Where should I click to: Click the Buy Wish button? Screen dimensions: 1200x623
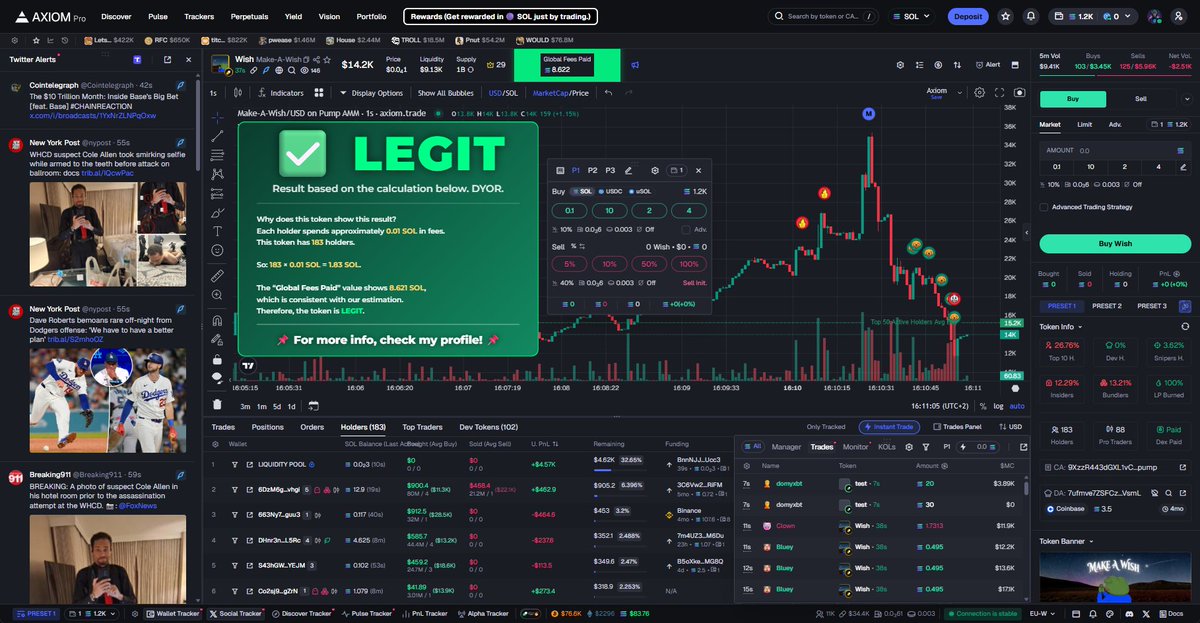(1115, 243)
